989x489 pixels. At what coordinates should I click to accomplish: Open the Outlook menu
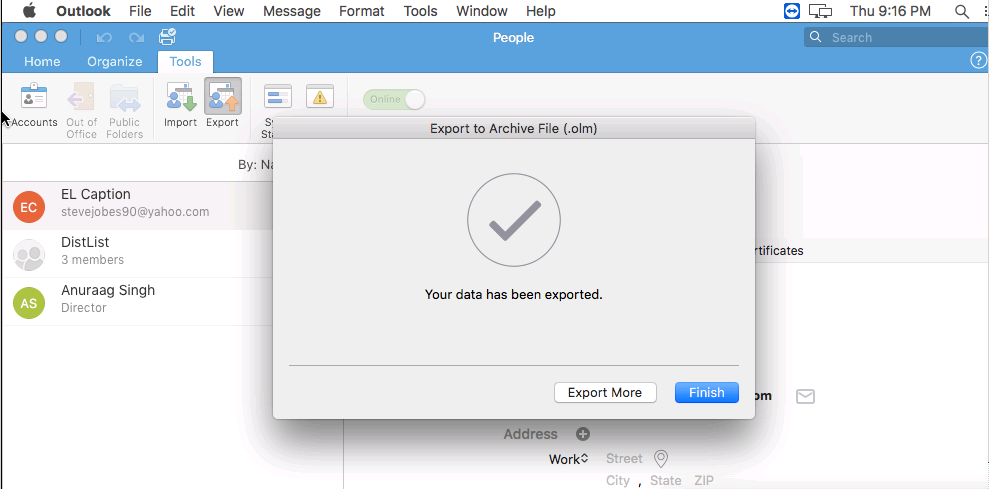click(x=83, y=11)
